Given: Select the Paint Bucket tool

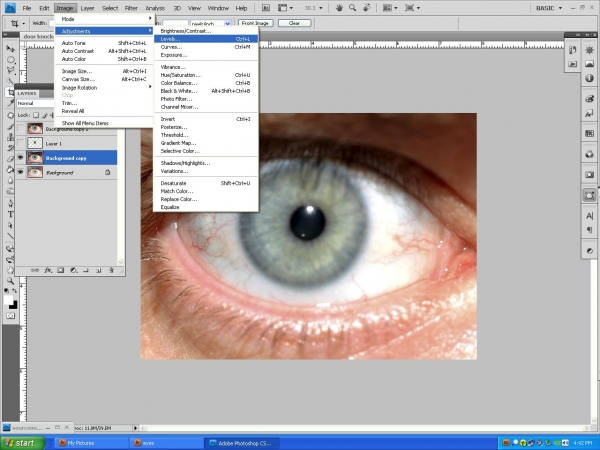Looking at the screenshot, I should [x=10, y=170].
